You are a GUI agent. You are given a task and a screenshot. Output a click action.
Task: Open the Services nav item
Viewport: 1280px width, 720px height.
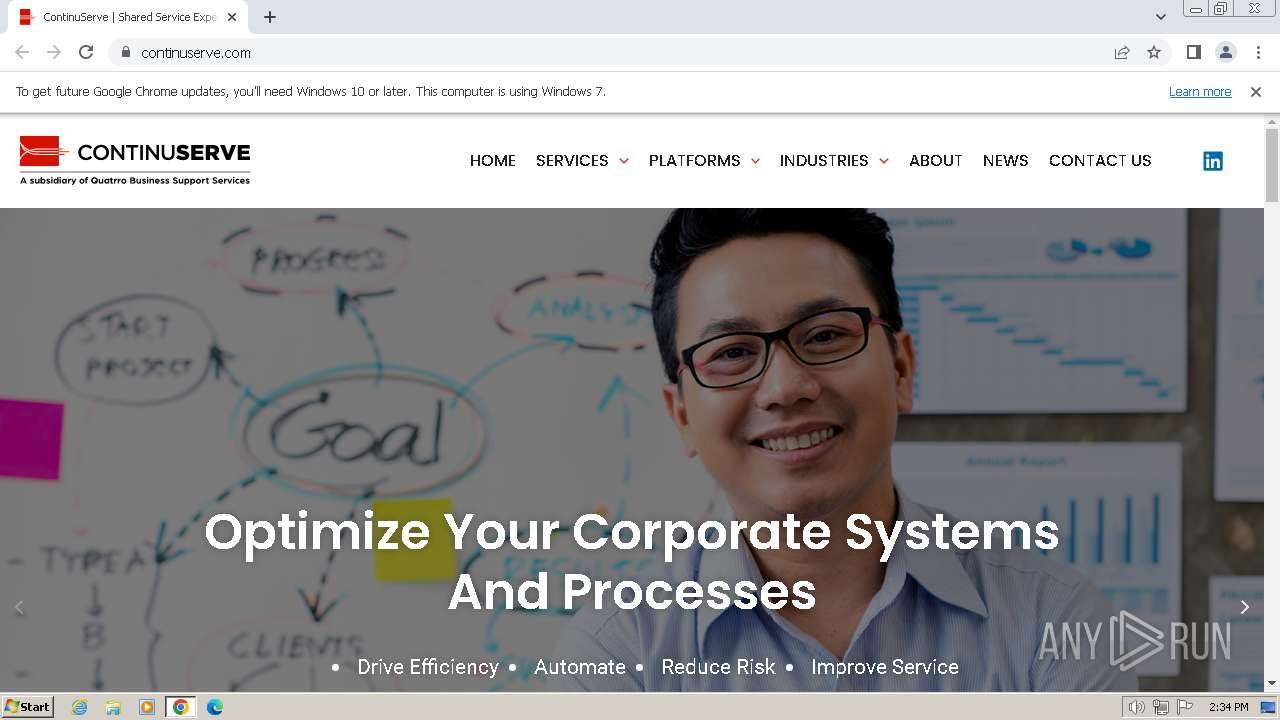(572, 160)
